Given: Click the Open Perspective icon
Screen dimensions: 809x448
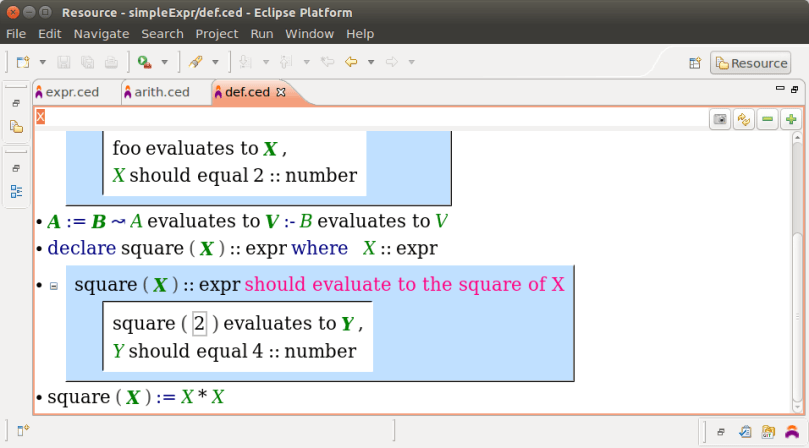Looking at the screenshot, I should pyautogui.click(x=695, y=63).
